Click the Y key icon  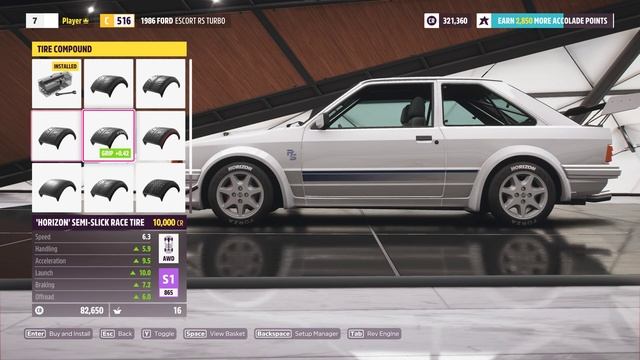(x=147, y=333)
